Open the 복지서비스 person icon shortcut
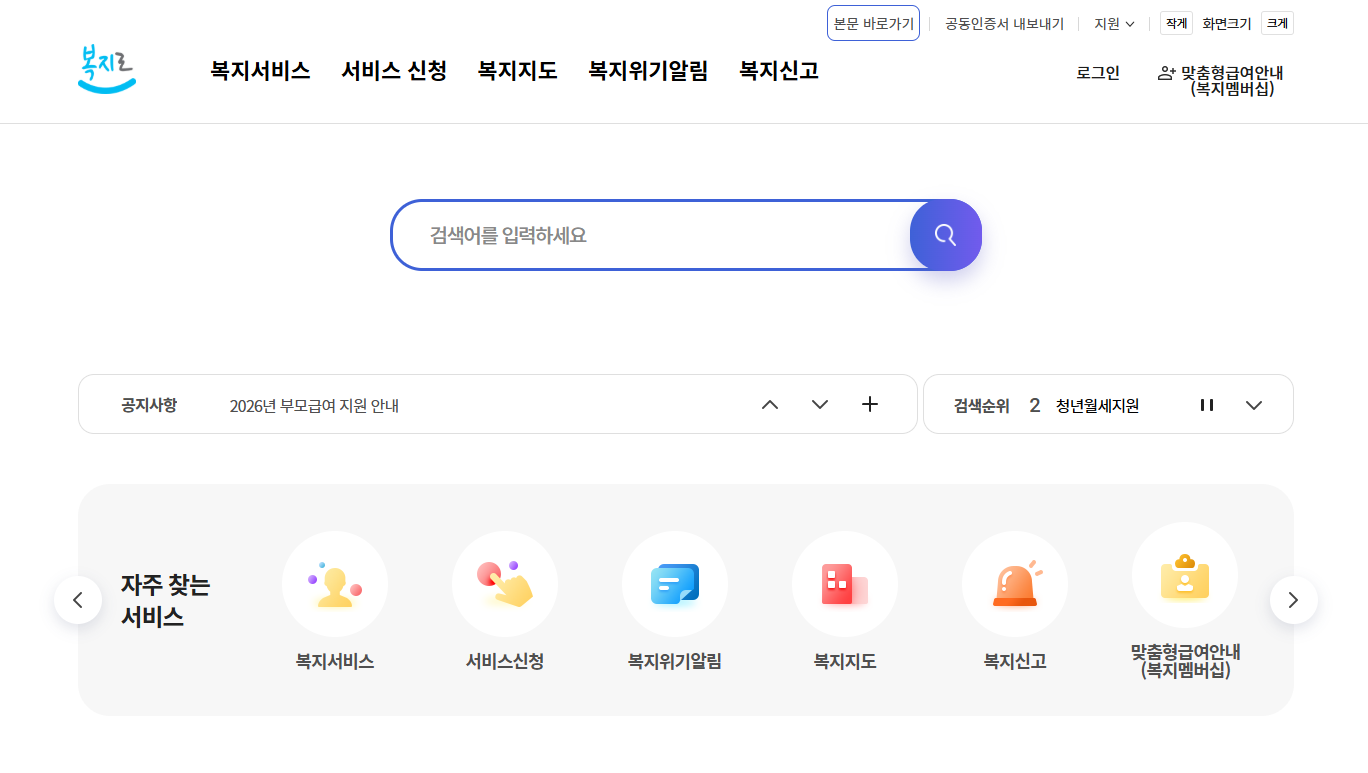The height and width of the screenshot is (773, 1368). pyautogui.click(x=335, y=584)
